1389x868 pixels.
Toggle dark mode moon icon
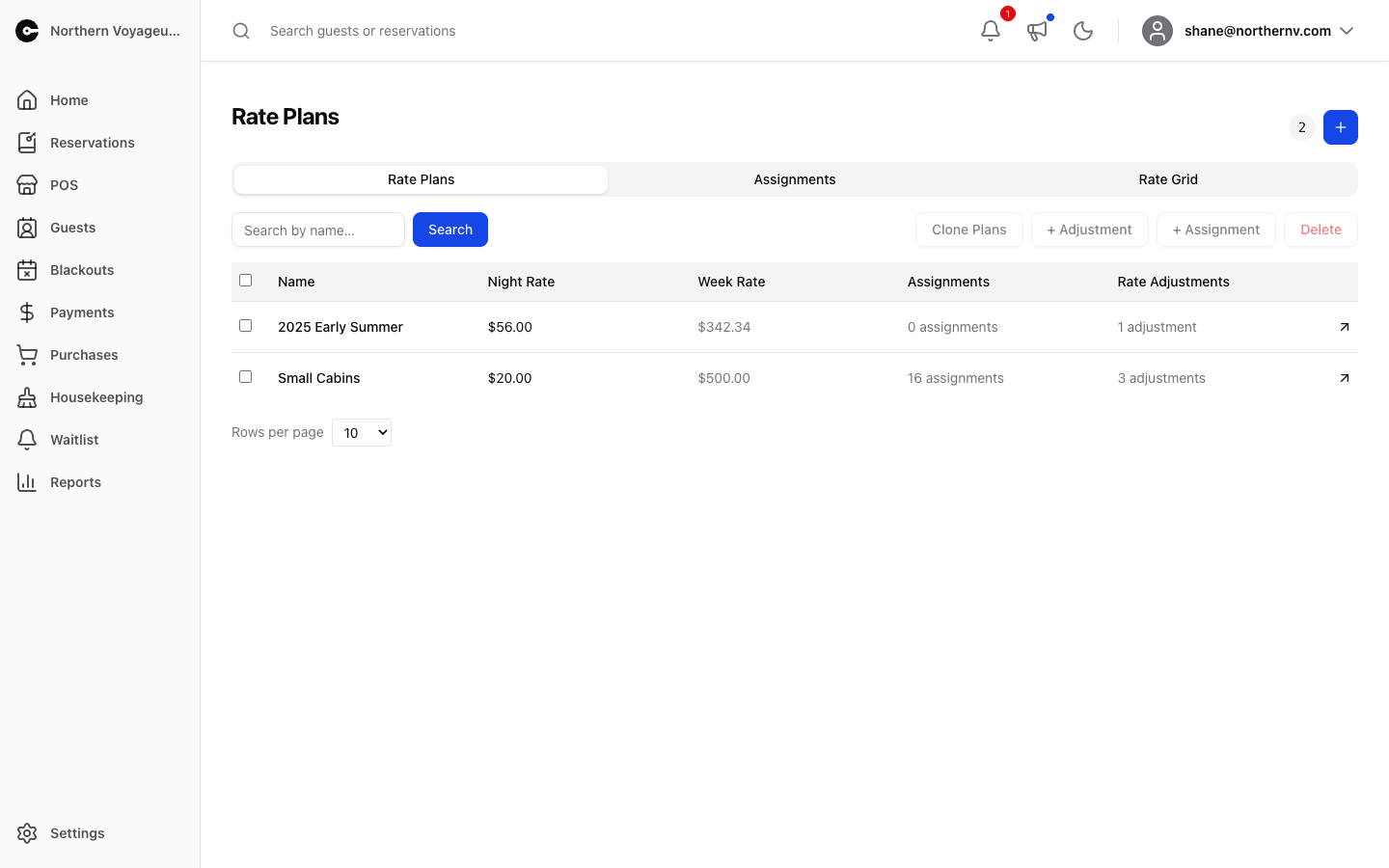click(1083, 31)
